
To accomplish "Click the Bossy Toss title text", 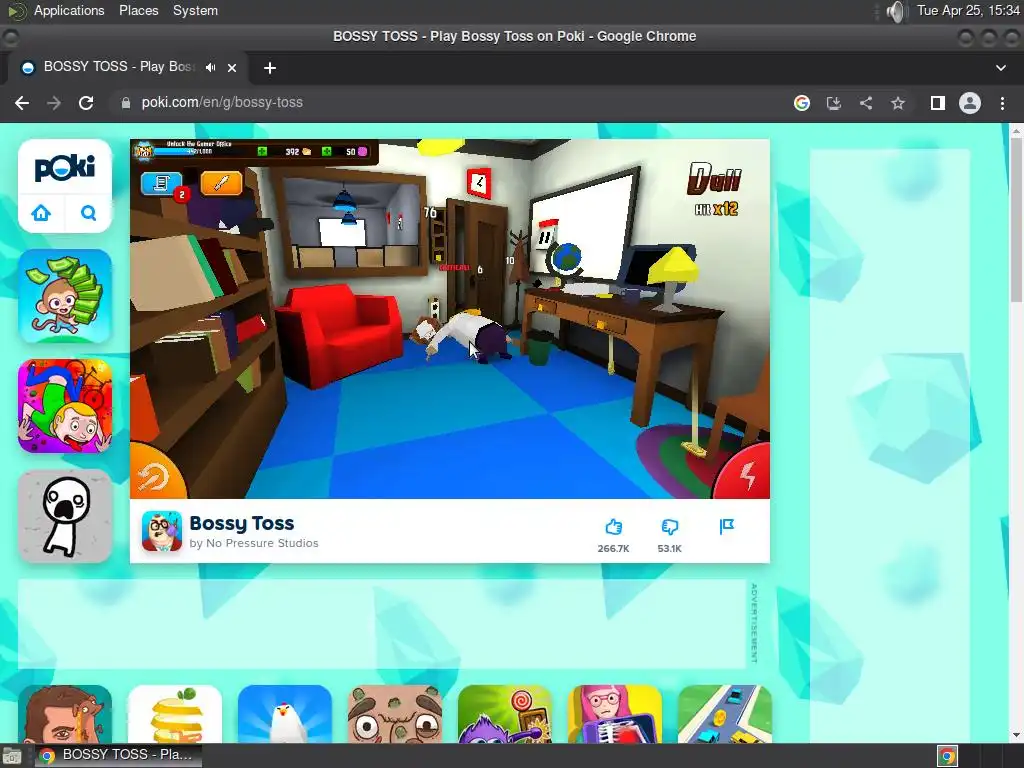I will [242, 523].
